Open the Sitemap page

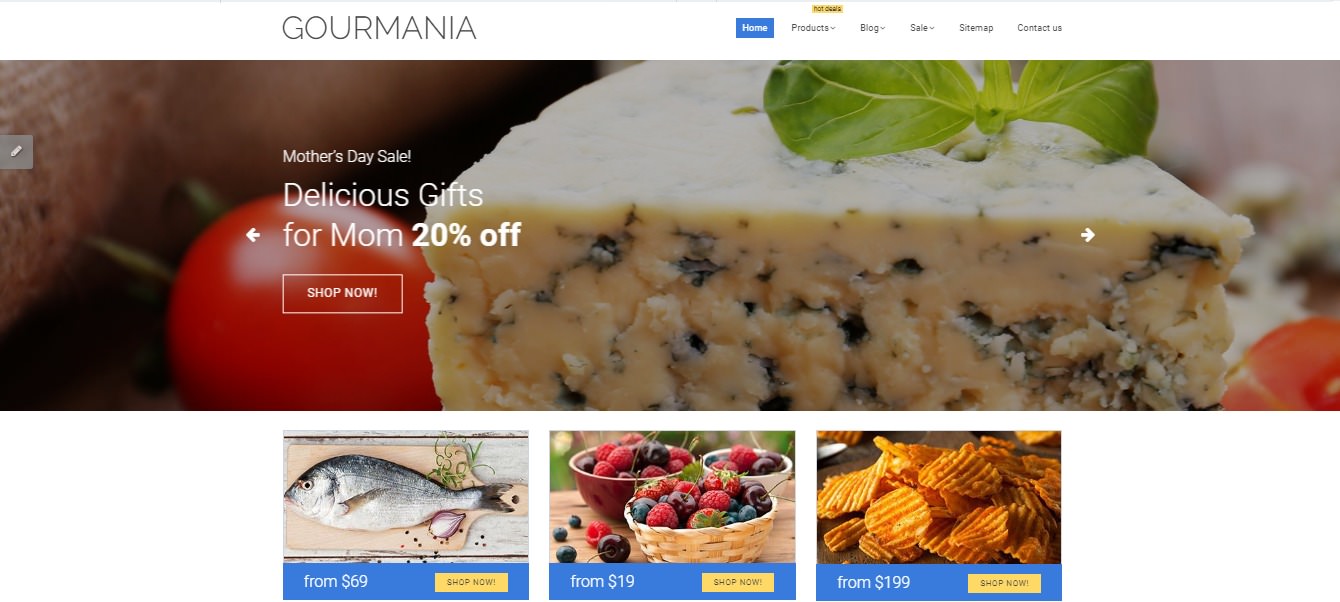click(x=976, y=28)
